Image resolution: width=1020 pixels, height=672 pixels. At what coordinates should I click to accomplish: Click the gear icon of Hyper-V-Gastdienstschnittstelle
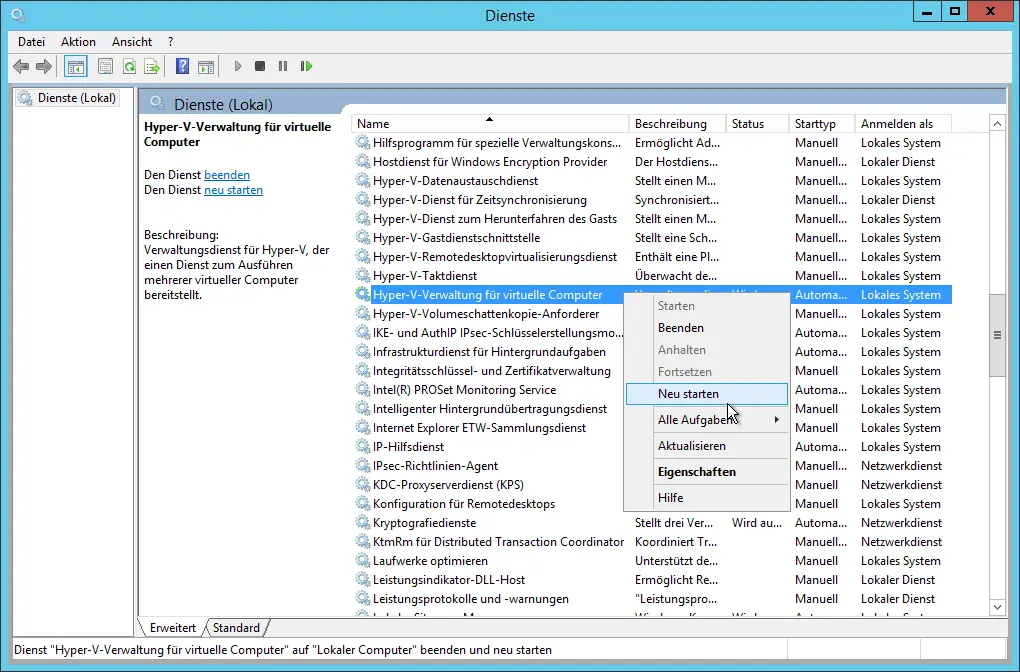click(362, 237)
